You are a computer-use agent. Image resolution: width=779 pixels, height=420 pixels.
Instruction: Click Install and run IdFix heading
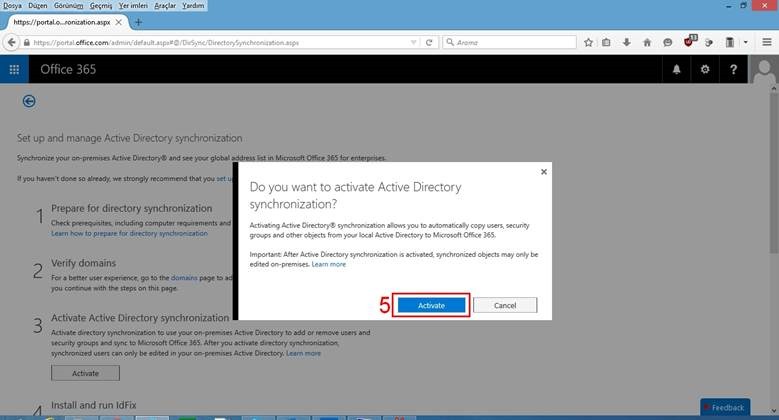[x=93, y=405]
